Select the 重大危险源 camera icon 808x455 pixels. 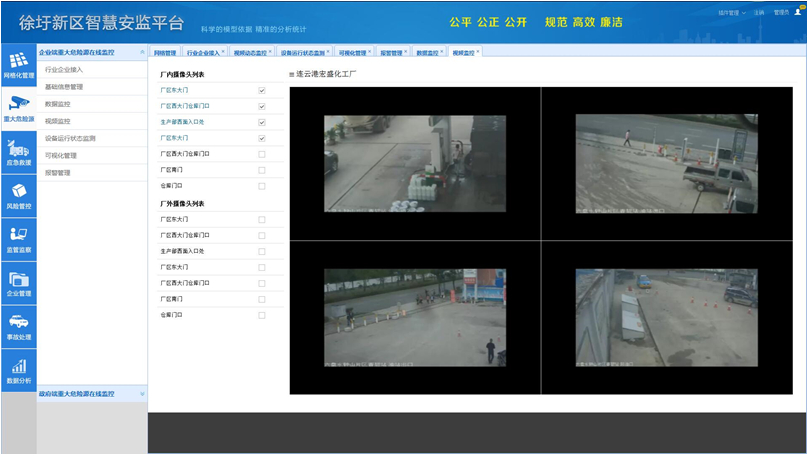click(x=18, y=105)
